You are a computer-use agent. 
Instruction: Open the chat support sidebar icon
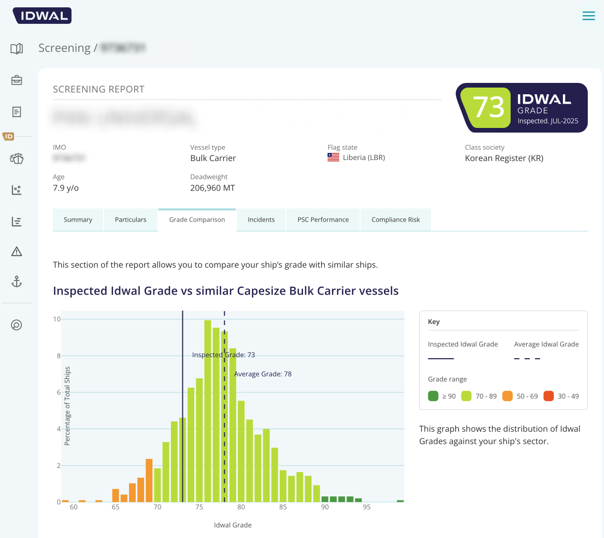tap(17, 325)
